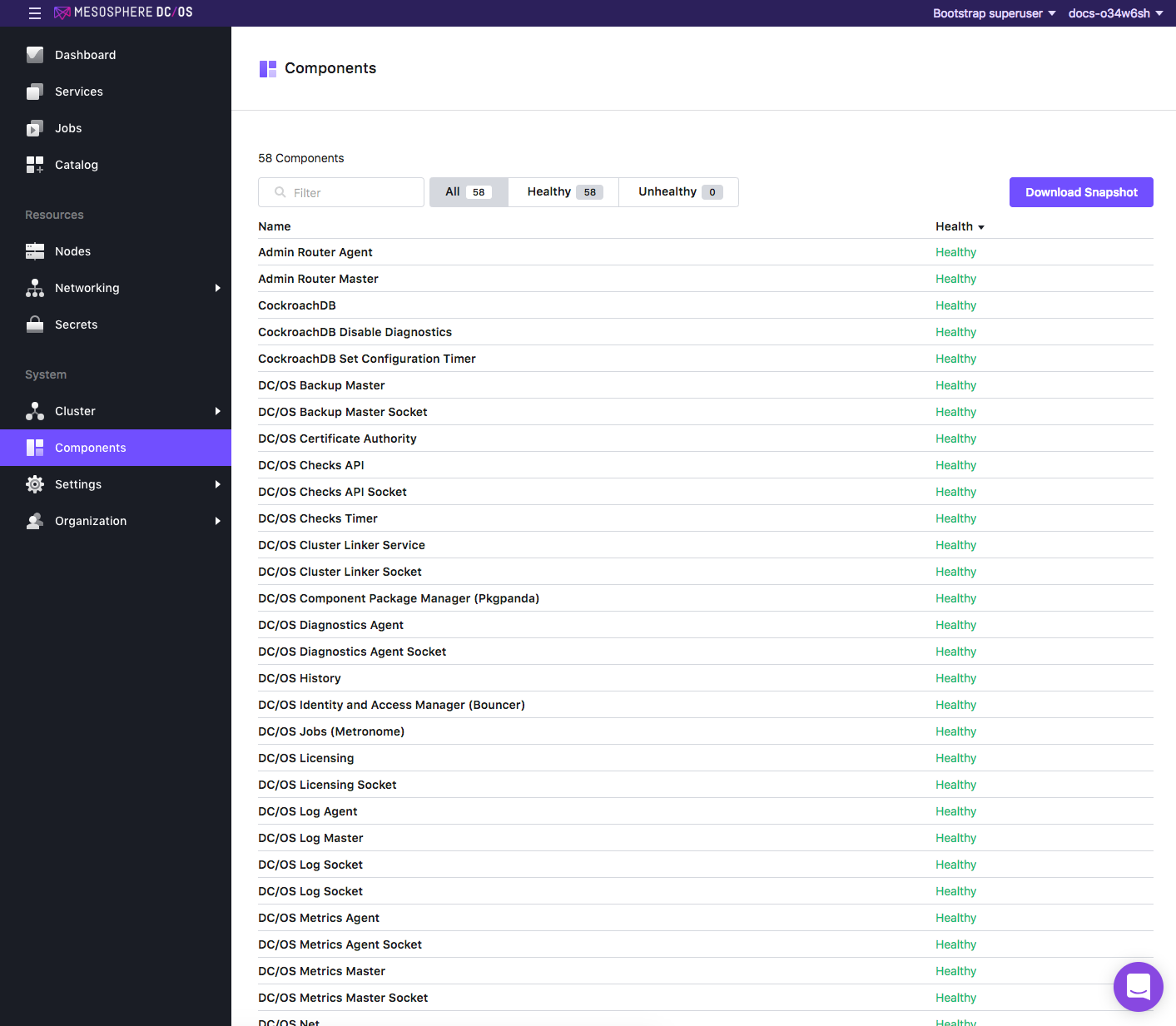Click the Download Snapshot button
The image size is (1176, 1026).
[1081, 192]
